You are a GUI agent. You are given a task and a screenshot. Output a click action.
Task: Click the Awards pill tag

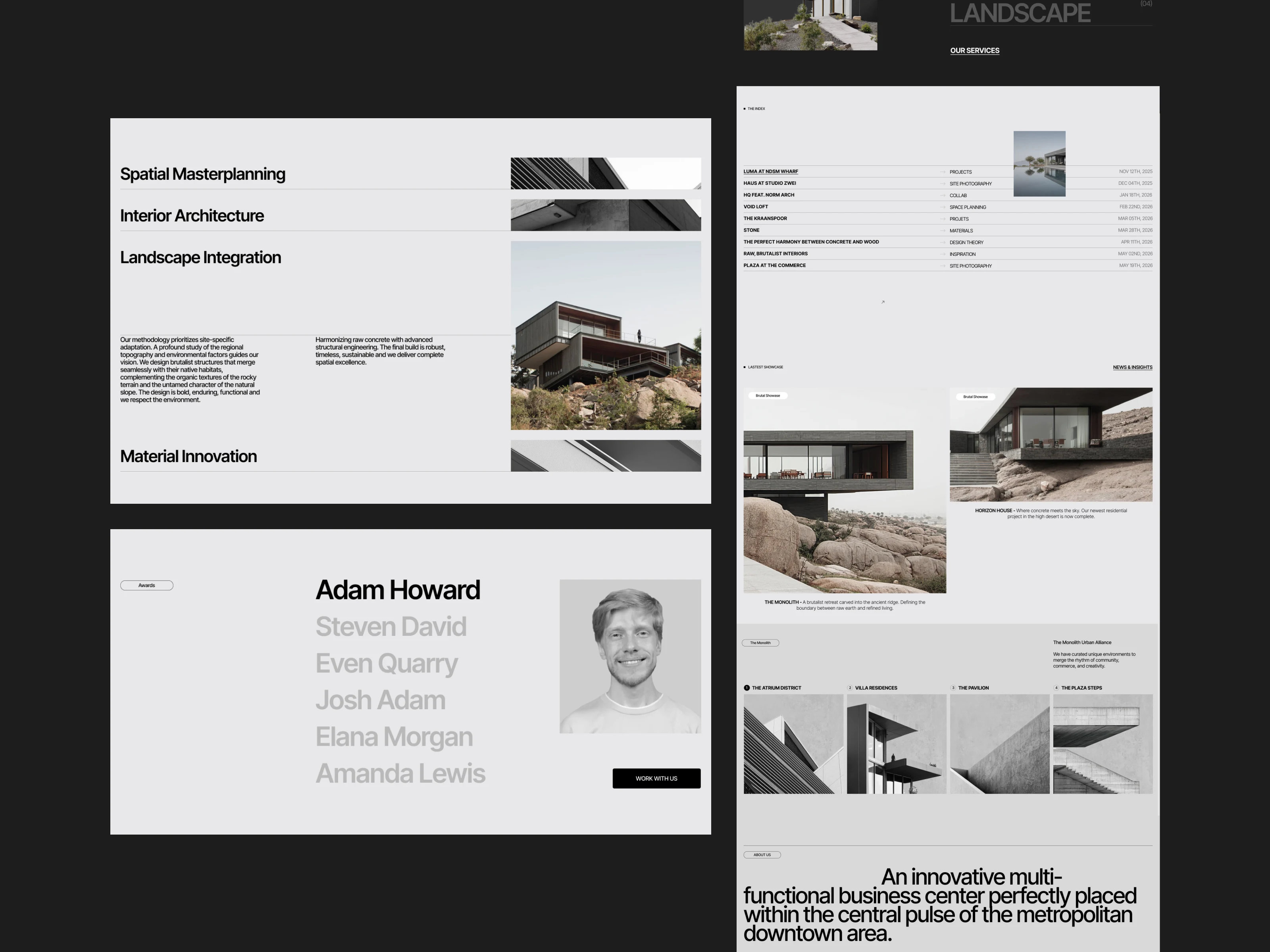coord(146,585)
